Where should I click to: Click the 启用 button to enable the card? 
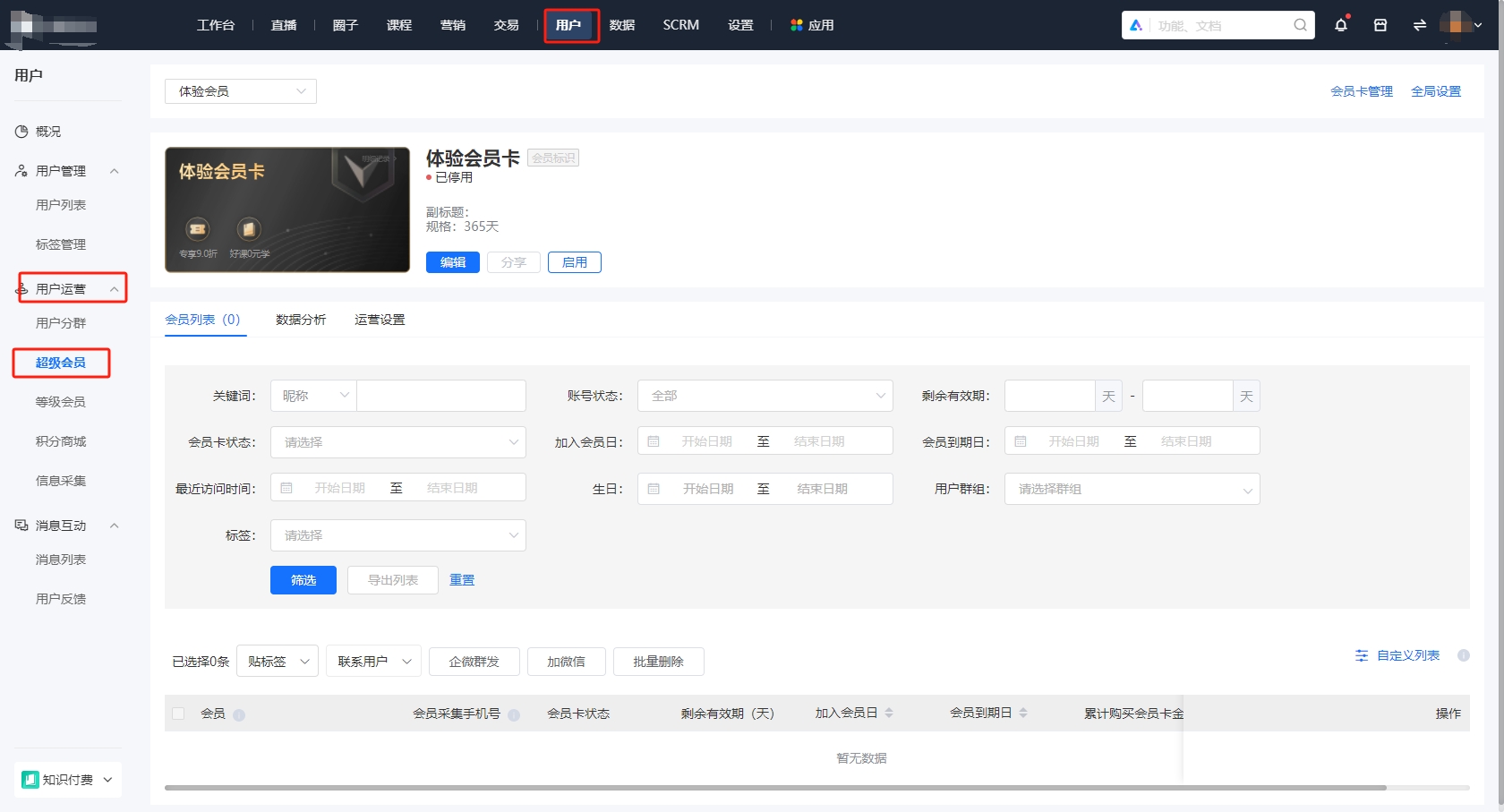tap(574, 261)
